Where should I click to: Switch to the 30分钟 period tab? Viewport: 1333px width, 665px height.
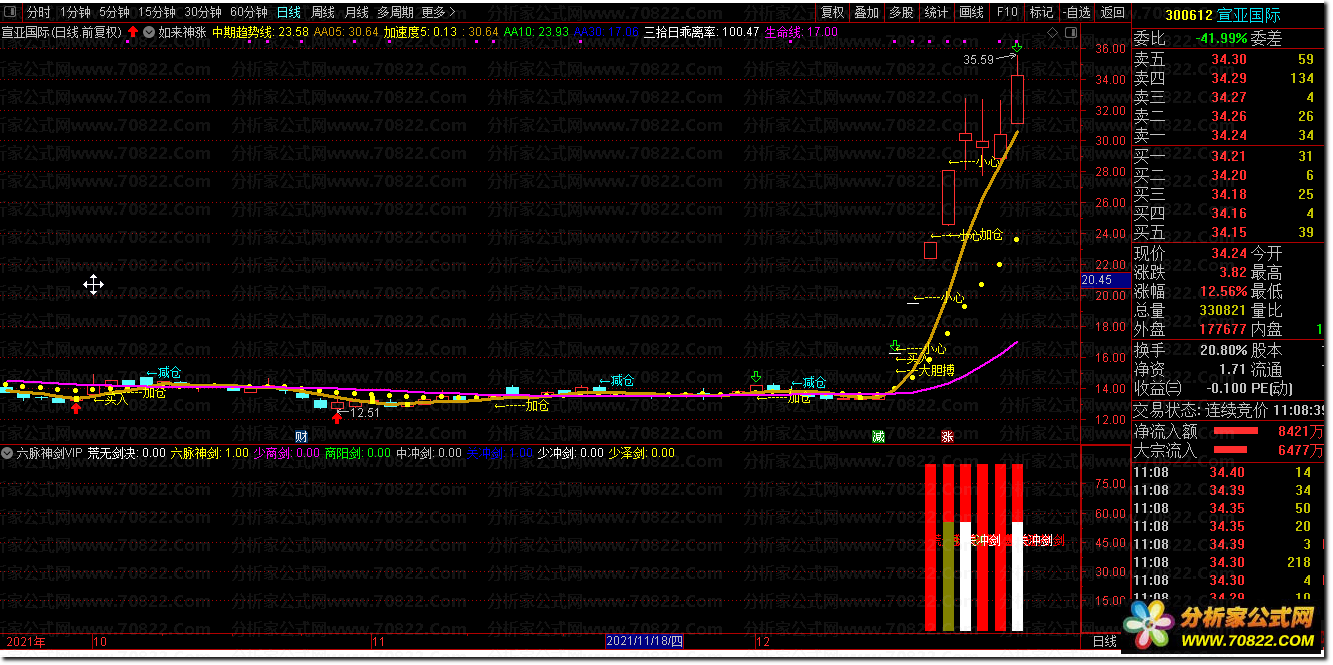pos(203,13)
